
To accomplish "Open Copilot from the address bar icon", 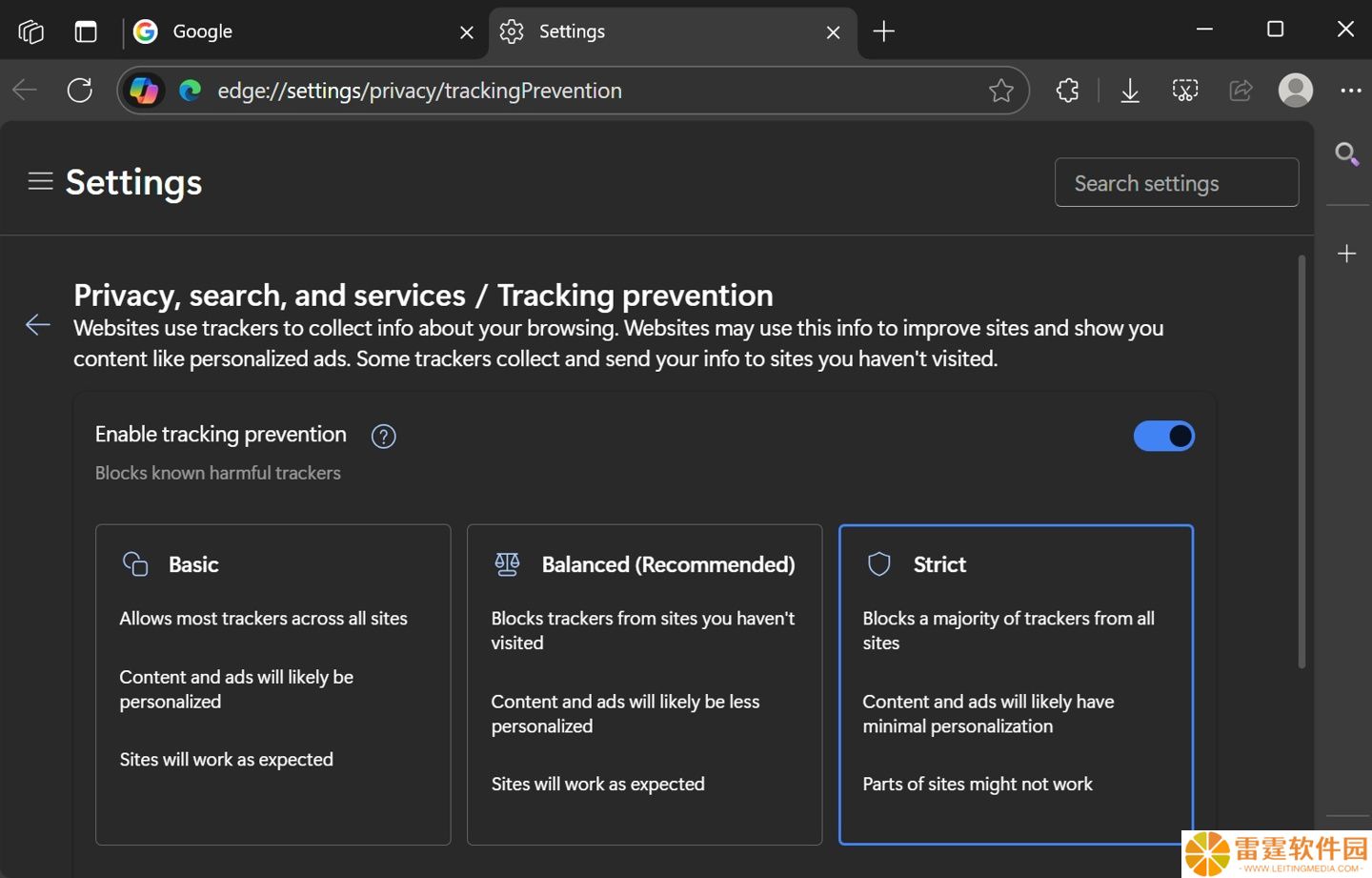I will (144, 91).
